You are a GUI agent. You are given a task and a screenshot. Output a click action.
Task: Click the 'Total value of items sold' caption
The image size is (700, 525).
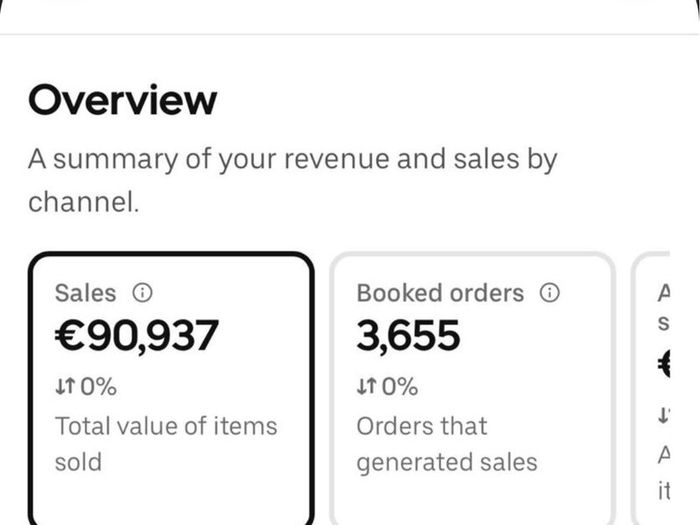click(x=166, y=444)
